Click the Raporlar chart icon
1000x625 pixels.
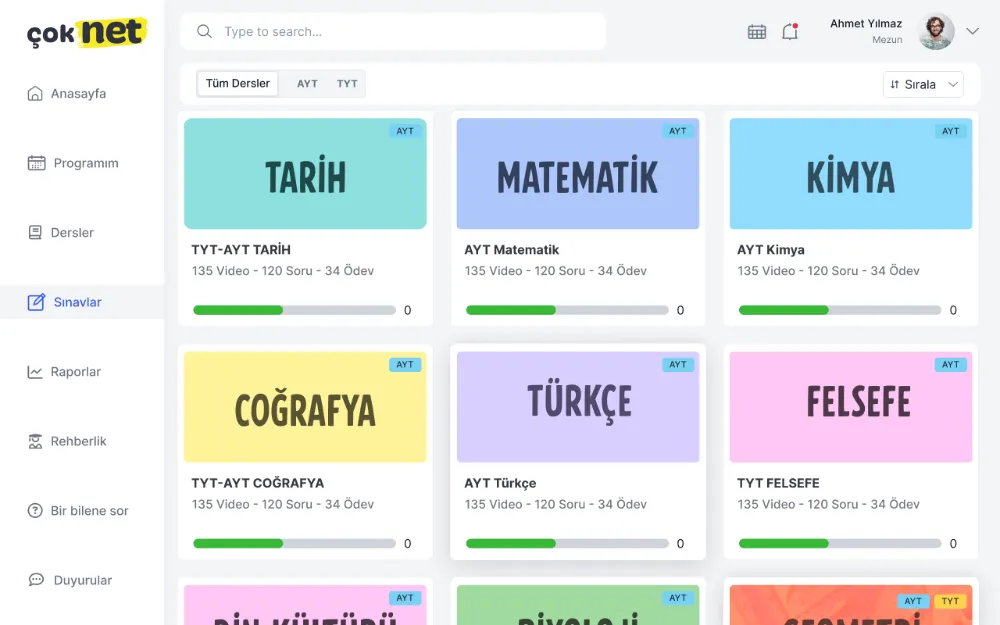pyautogui.click(x=34, y=372)
